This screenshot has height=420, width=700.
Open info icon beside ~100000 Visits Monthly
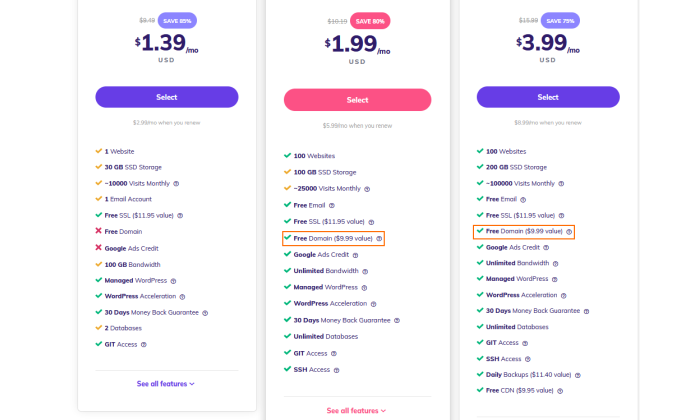(561, 184)
